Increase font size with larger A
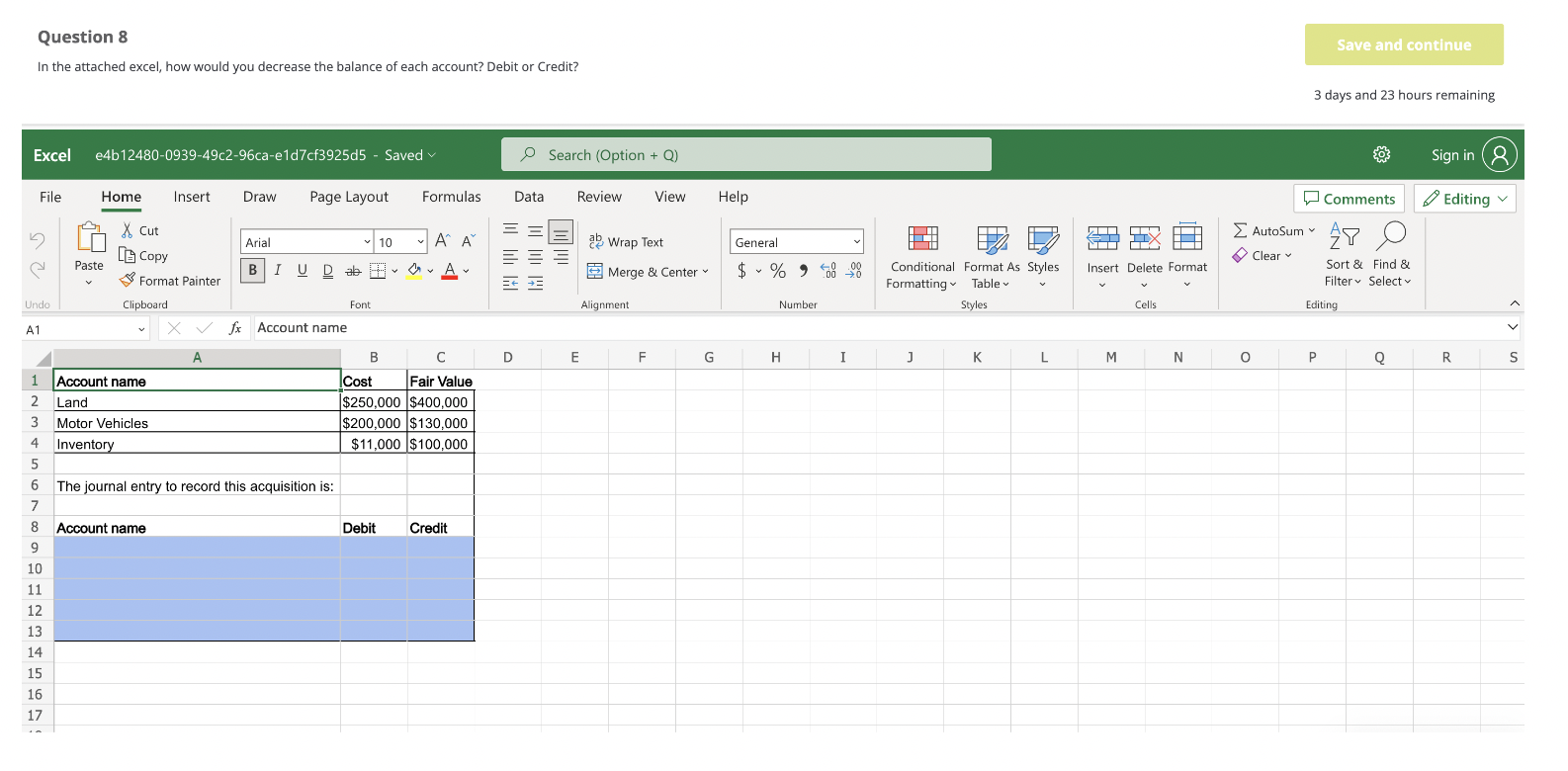Screen dimensions: 1568x771 coord(442,241)
